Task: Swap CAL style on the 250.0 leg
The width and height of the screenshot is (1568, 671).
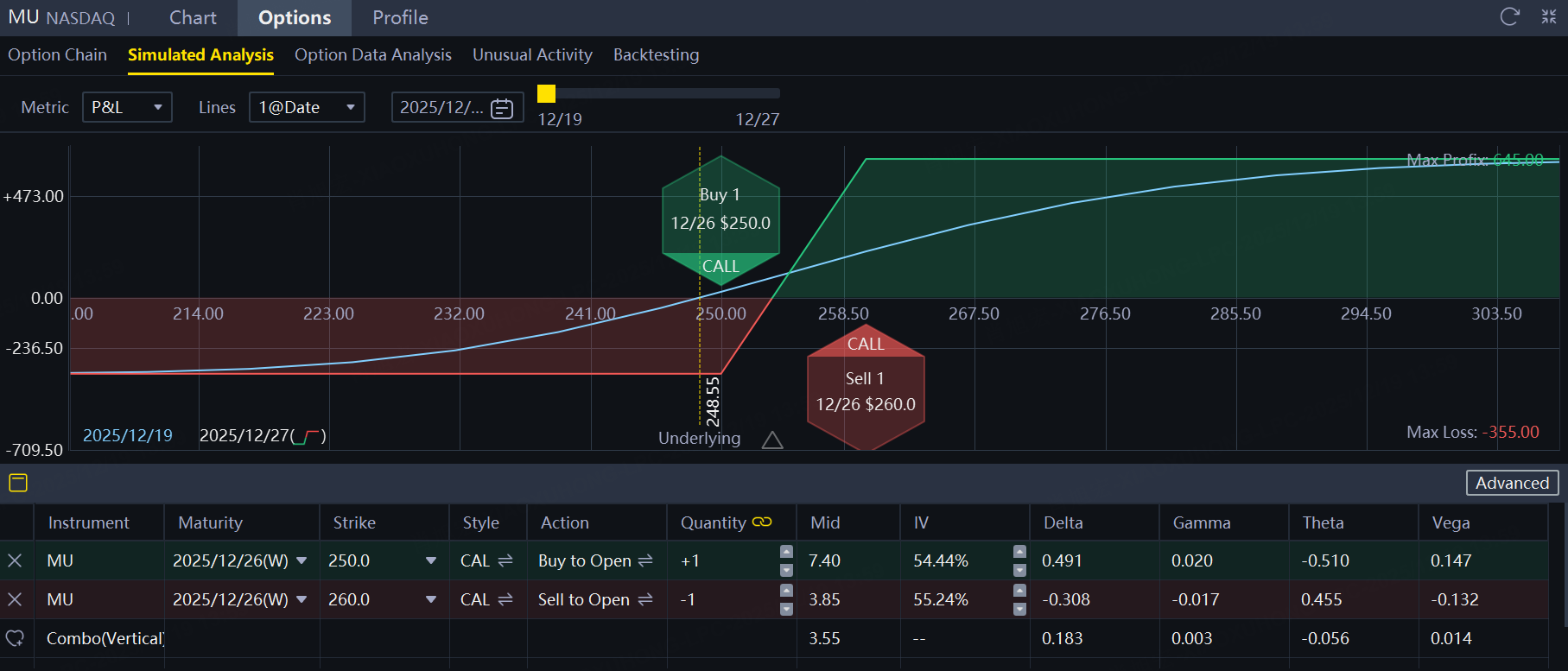Action: click(x=505, y=560)
